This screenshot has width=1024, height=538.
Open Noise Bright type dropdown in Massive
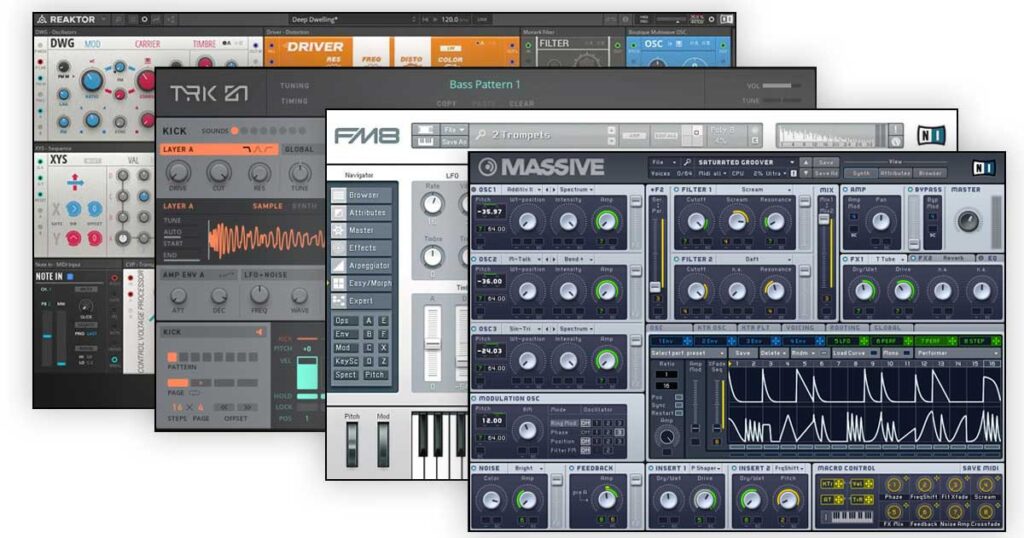tap(528, 468)
